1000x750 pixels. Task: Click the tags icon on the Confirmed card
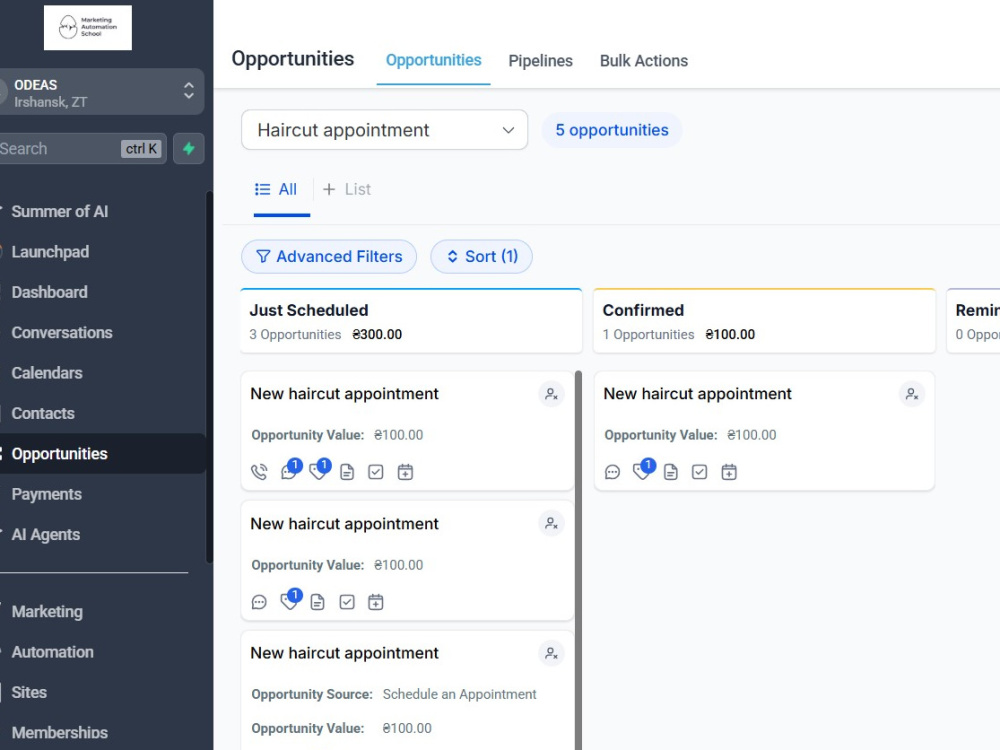coord(642,471)
